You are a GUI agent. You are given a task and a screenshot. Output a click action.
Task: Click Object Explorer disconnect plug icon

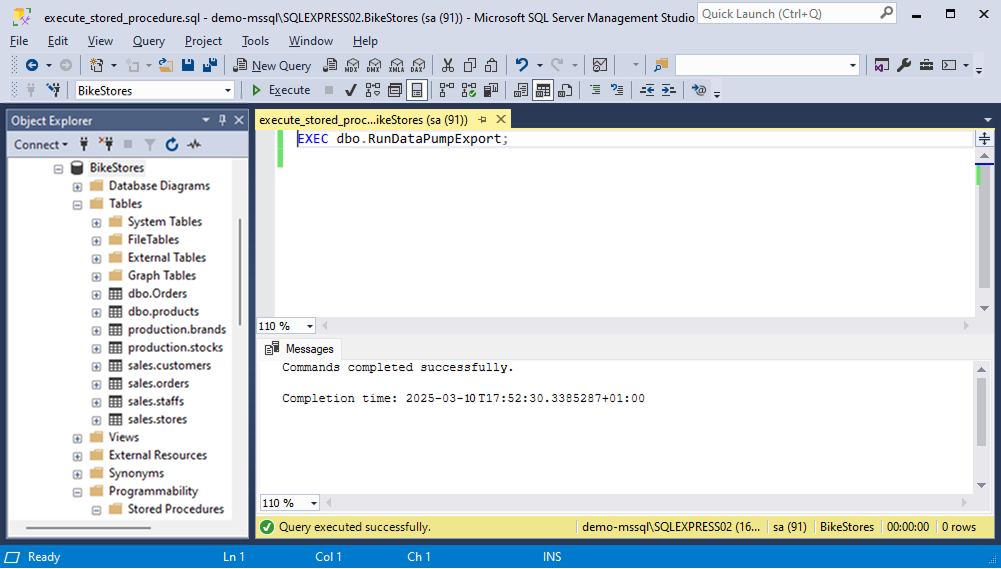106,145
